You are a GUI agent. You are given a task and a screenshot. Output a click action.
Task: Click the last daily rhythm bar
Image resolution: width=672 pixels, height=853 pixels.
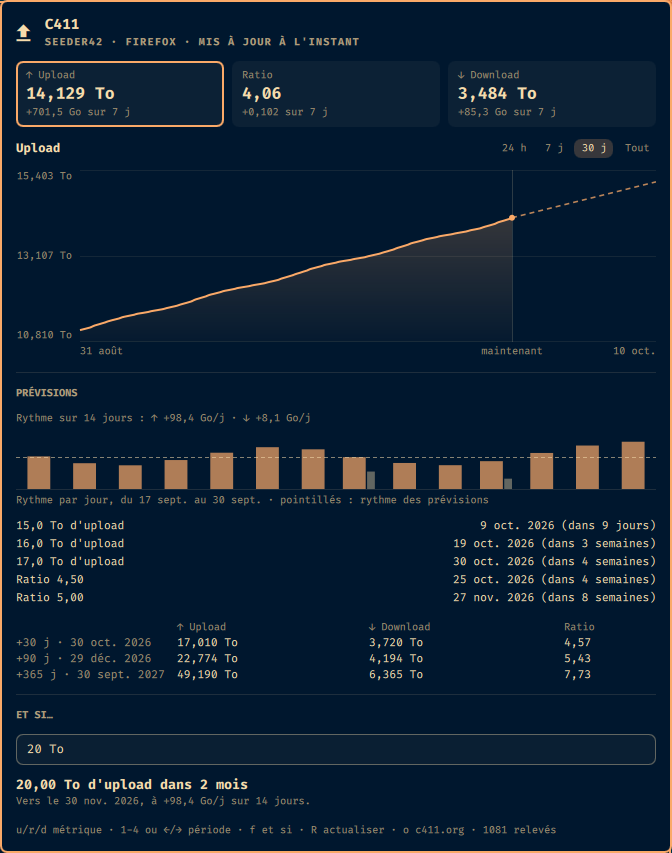tap(633, 465)
